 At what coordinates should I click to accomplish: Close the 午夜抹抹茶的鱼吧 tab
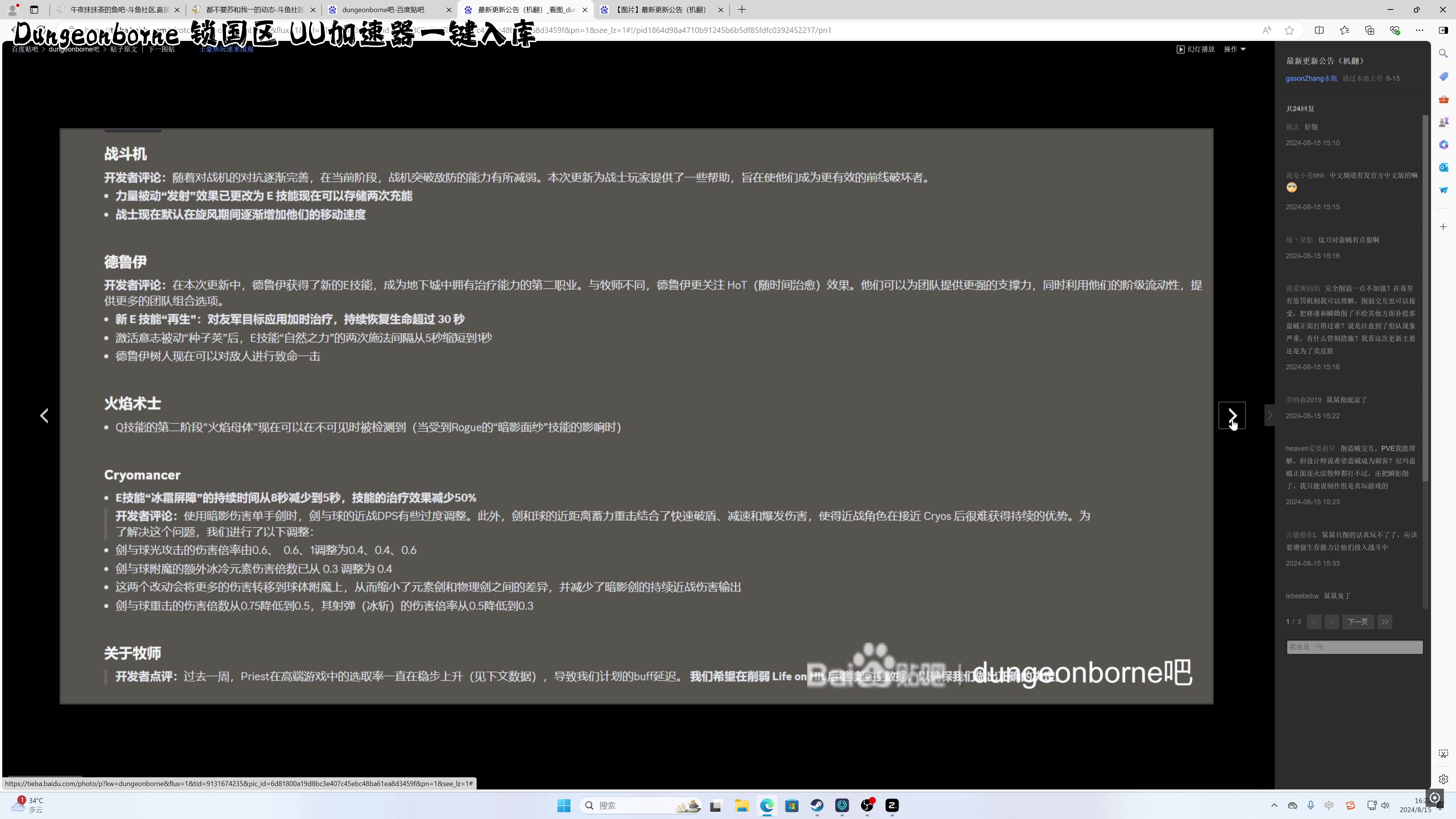(x=177, y=9)
